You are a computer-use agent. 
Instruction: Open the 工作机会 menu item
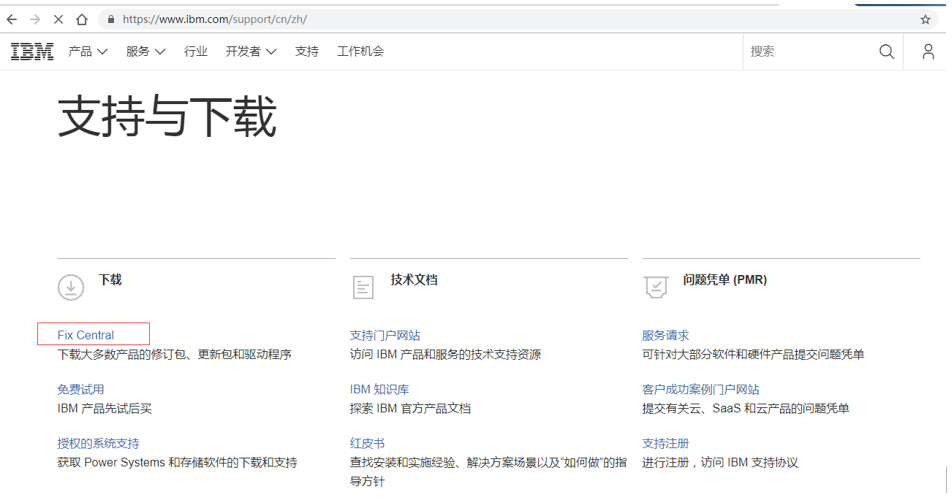click(361, 52)
